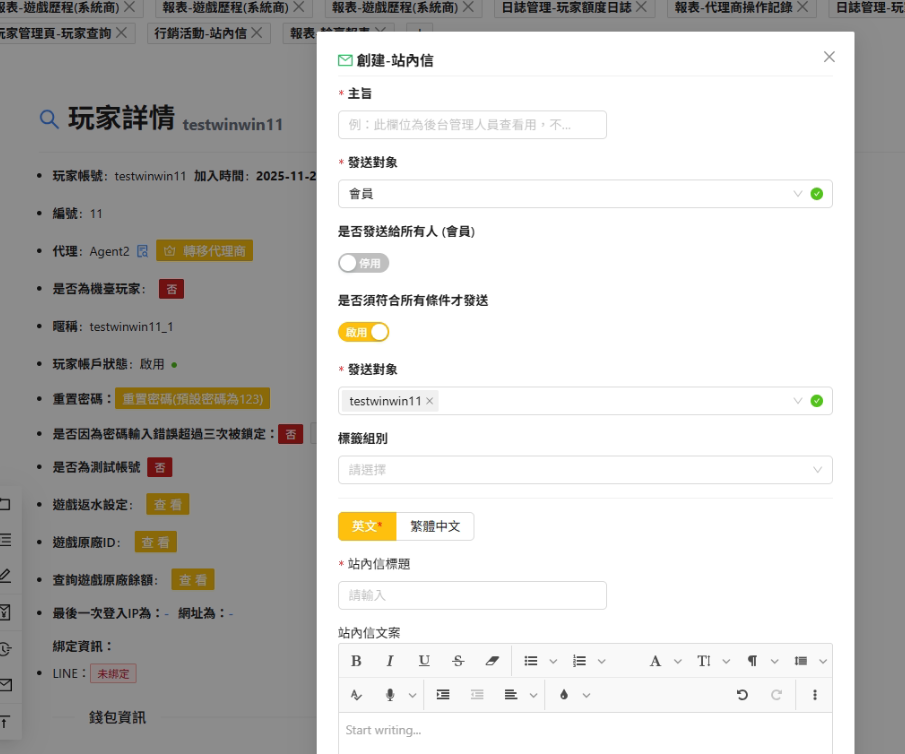Disable the match-all-conditions toggle

(363, 332)
